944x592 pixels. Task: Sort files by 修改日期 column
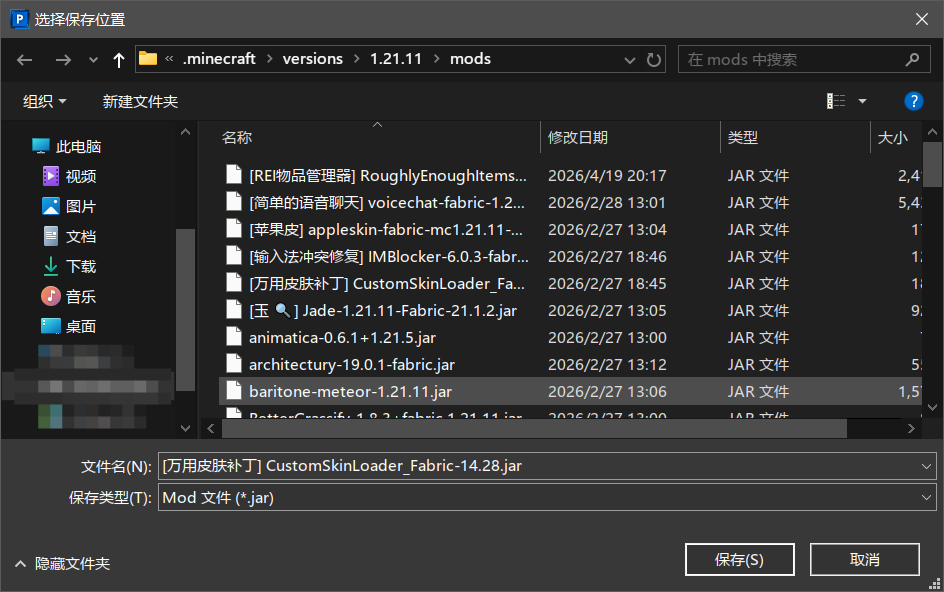coord(578,138)
